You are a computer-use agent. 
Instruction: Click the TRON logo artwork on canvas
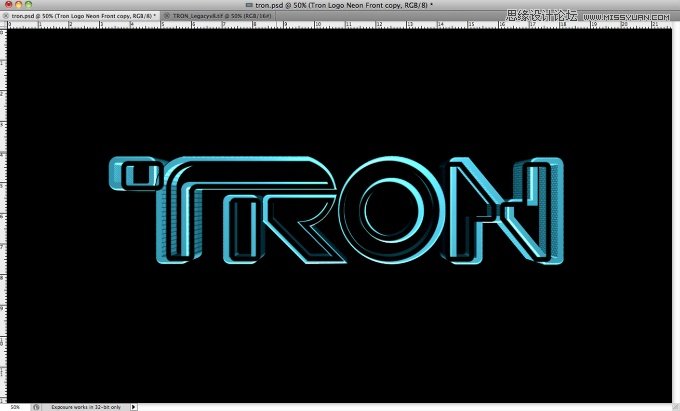pyautogui.click(x=337, y=210)
